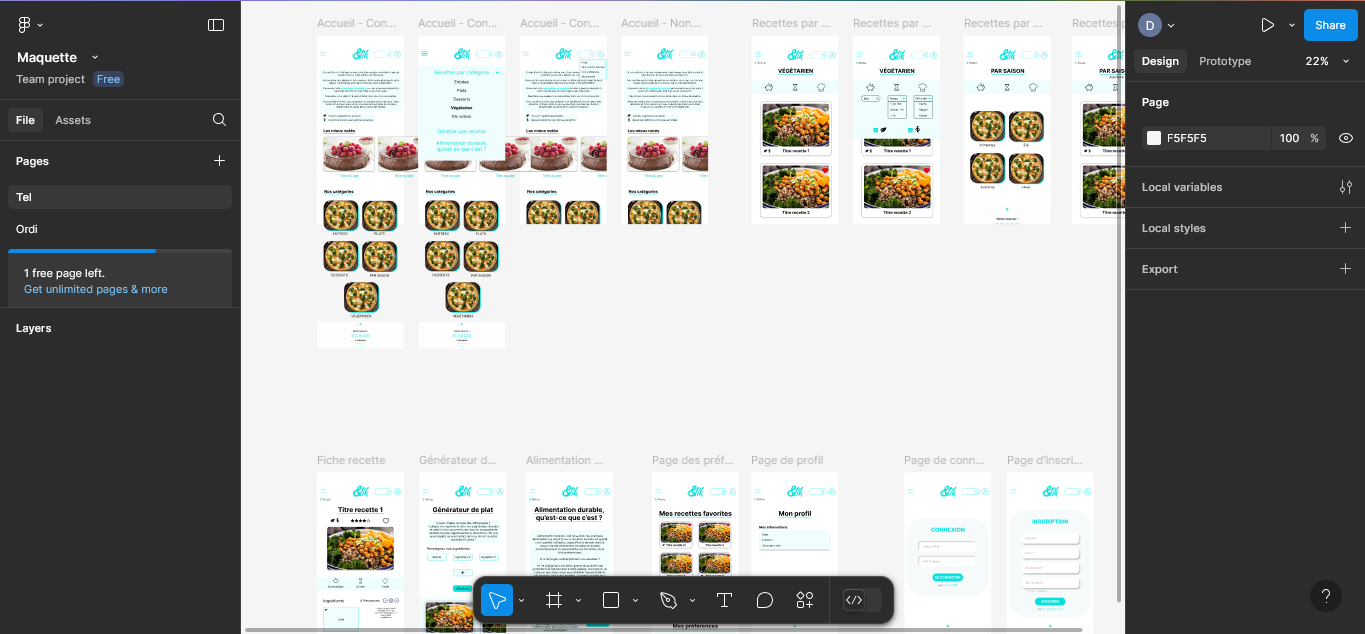
Task: Click the blue Share button
Action: pyautogui.click(x=1330, y=25)
